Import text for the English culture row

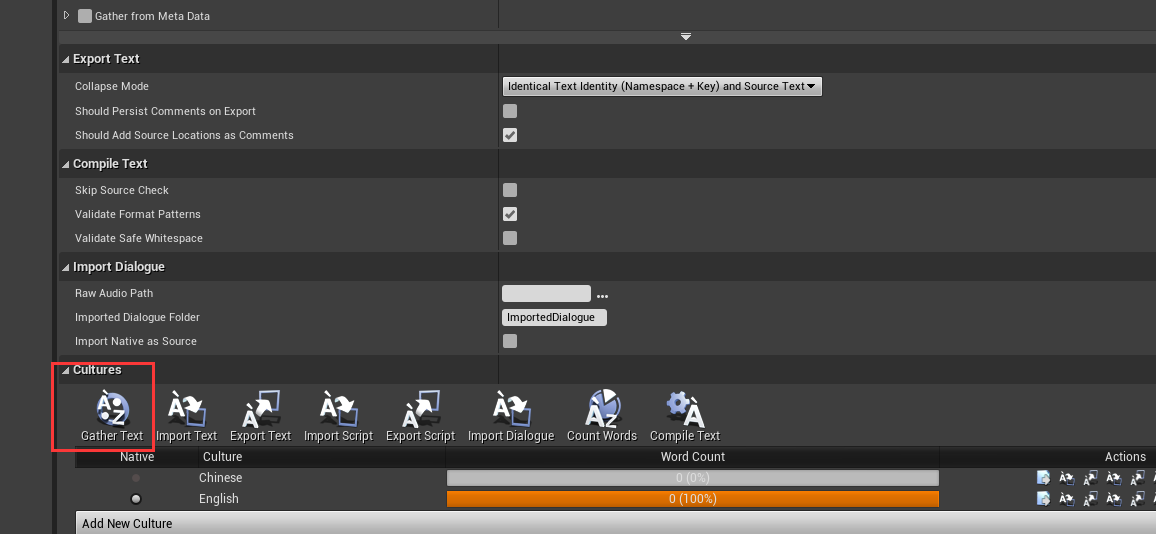pos(1067,499)
